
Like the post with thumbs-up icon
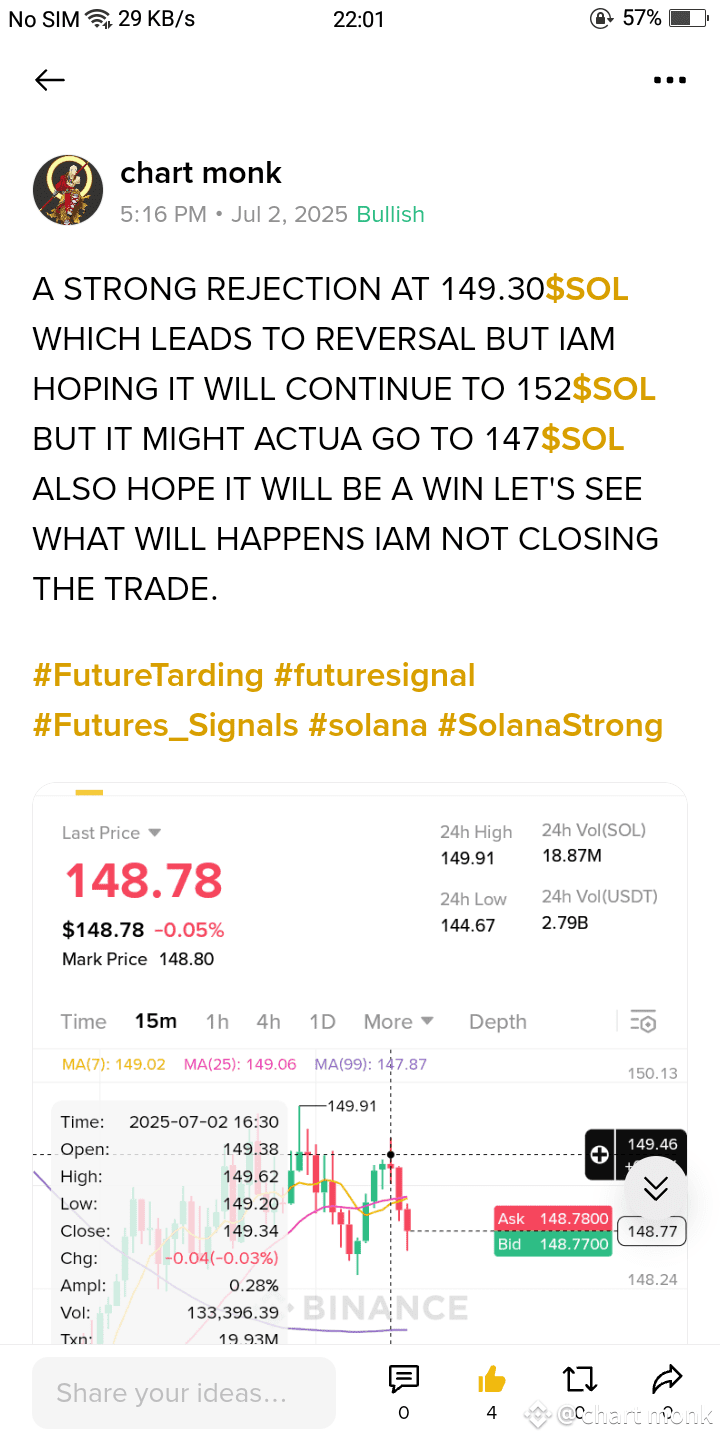(x=492, y=1380)
